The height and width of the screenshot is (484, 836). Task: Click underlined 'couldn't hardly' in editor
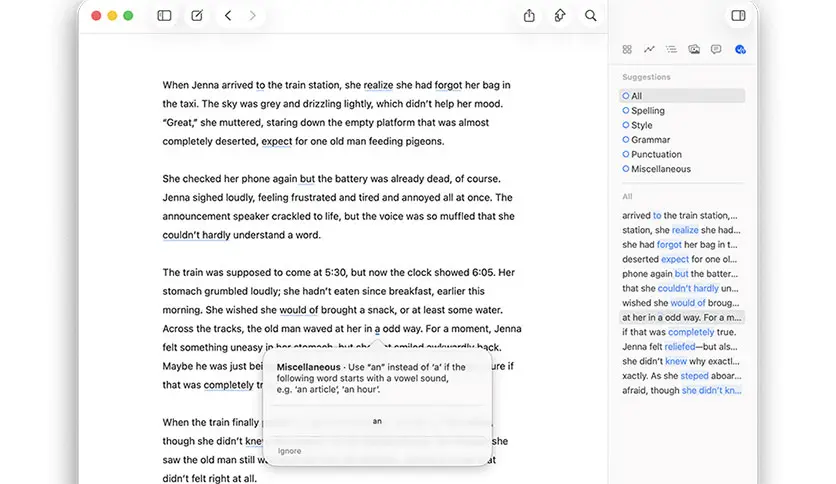(x=196, y=235)
